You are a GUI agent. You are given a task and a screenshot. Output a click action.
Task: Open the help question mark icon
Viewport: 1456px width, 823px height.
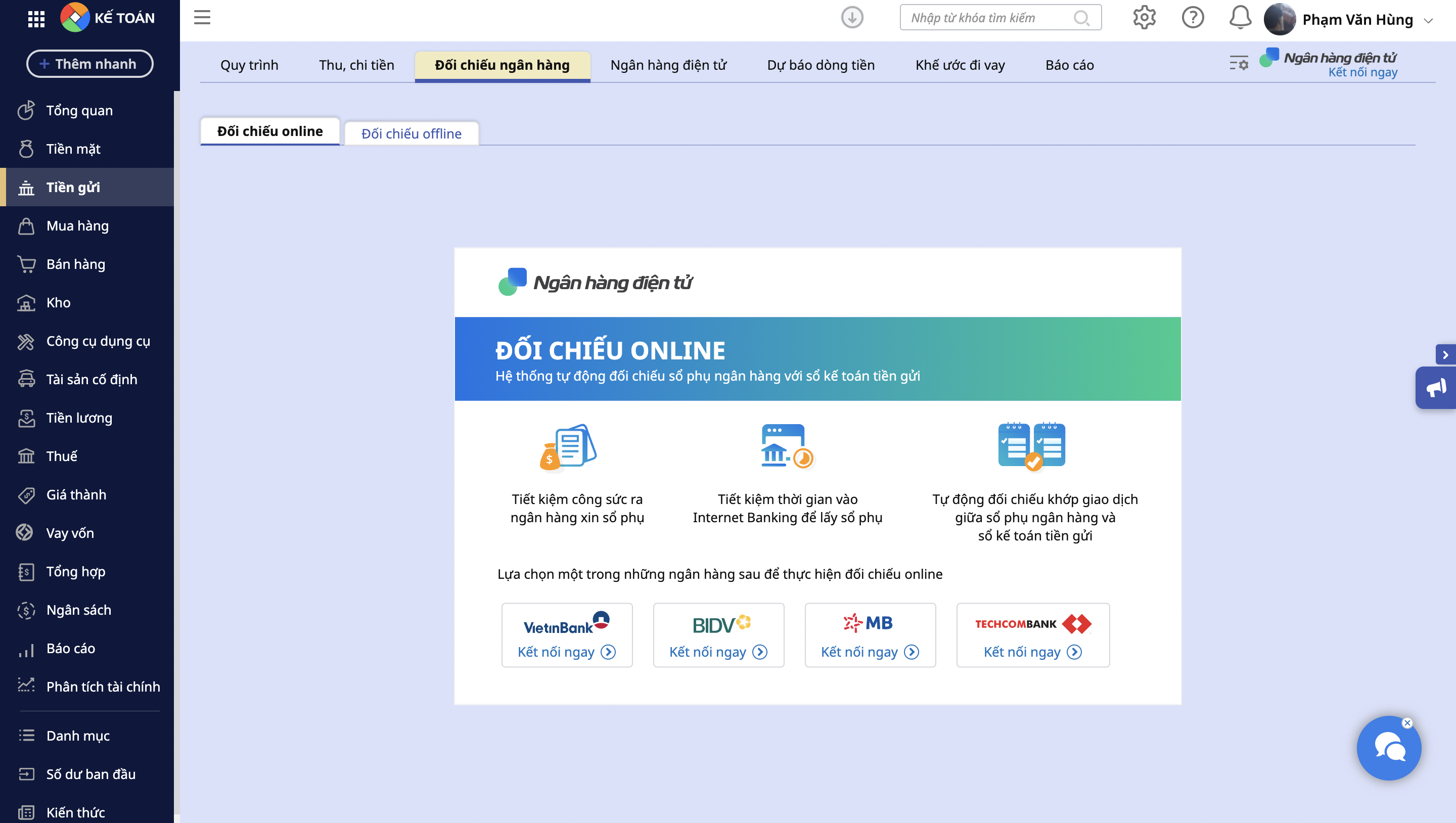1193,18
